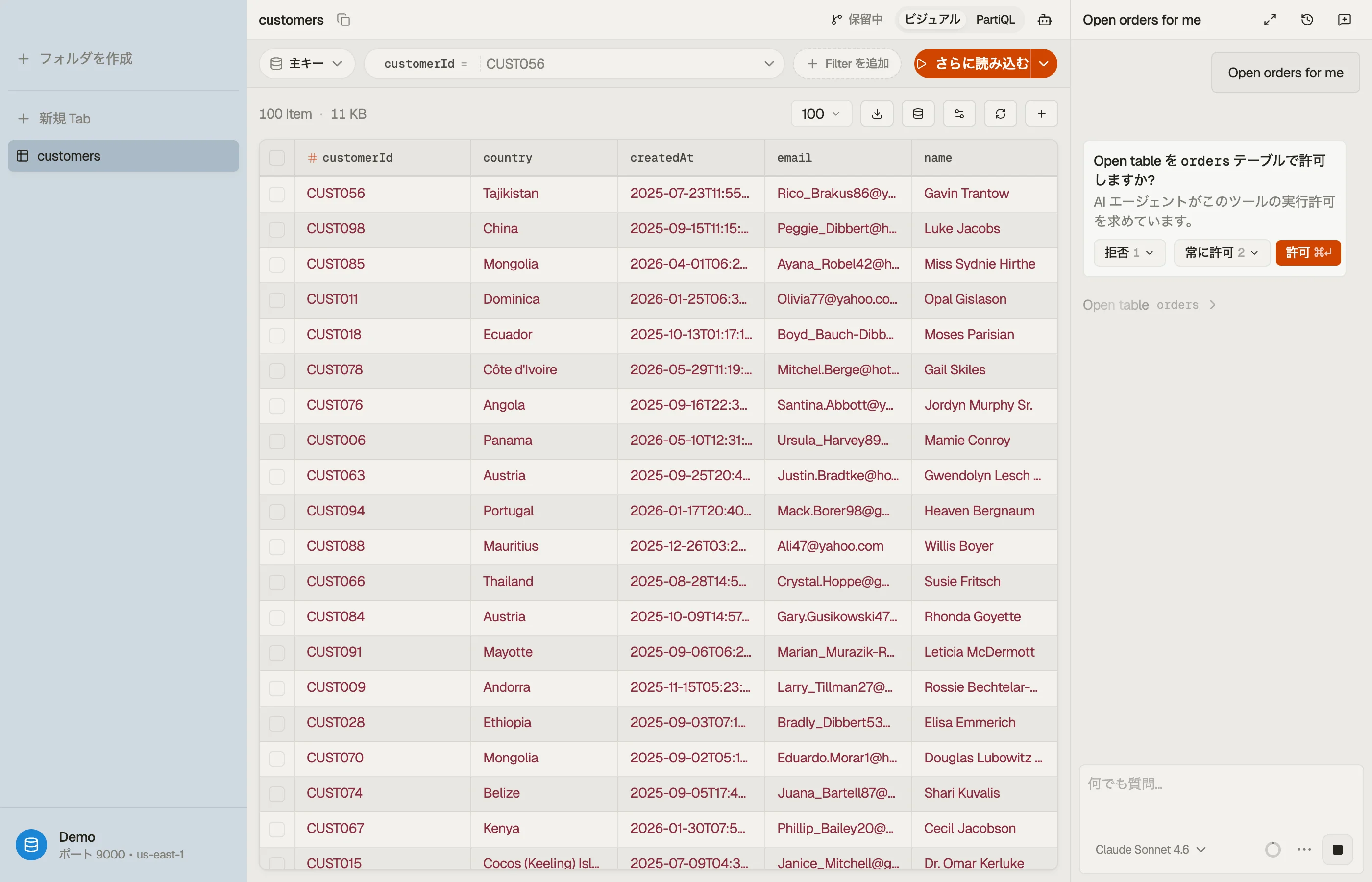The image size is (1372, 882).
Task: Check the CUST056 row checkbox
Action: tap(277, 194)
